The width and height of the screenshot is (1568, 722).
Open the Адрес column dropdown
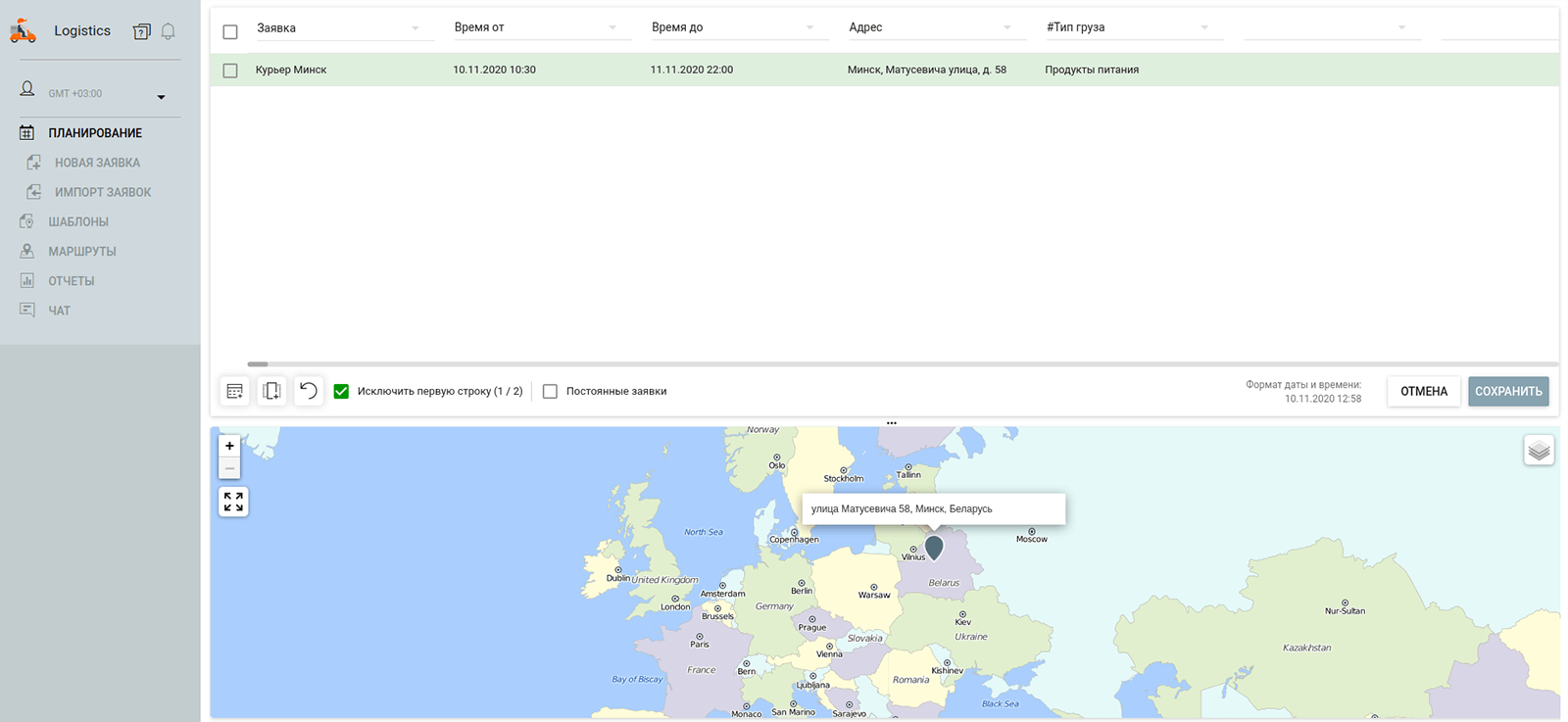coord(1007,28)
